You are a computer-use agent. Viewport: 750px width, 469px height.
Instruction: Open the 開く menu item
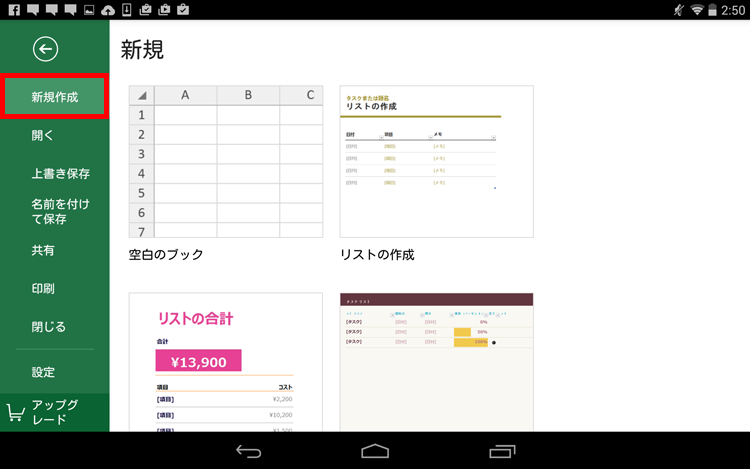point(43,135)
